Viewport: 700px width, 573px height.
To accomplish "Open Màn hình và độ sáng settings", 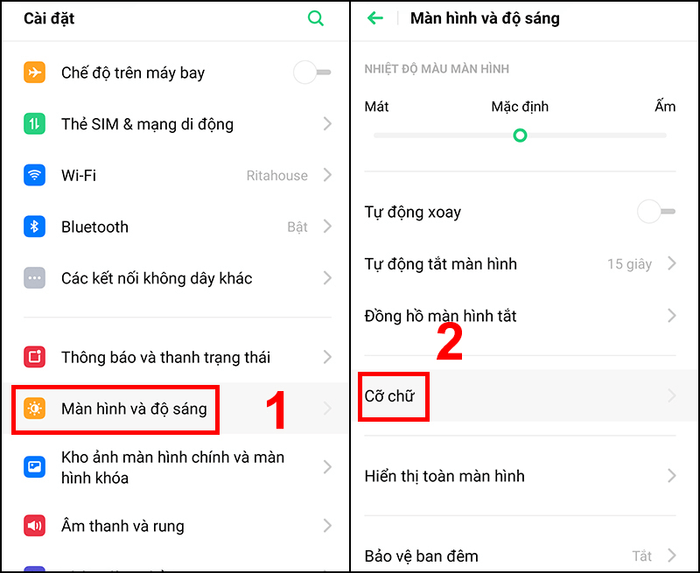I will tap(175, 408).
